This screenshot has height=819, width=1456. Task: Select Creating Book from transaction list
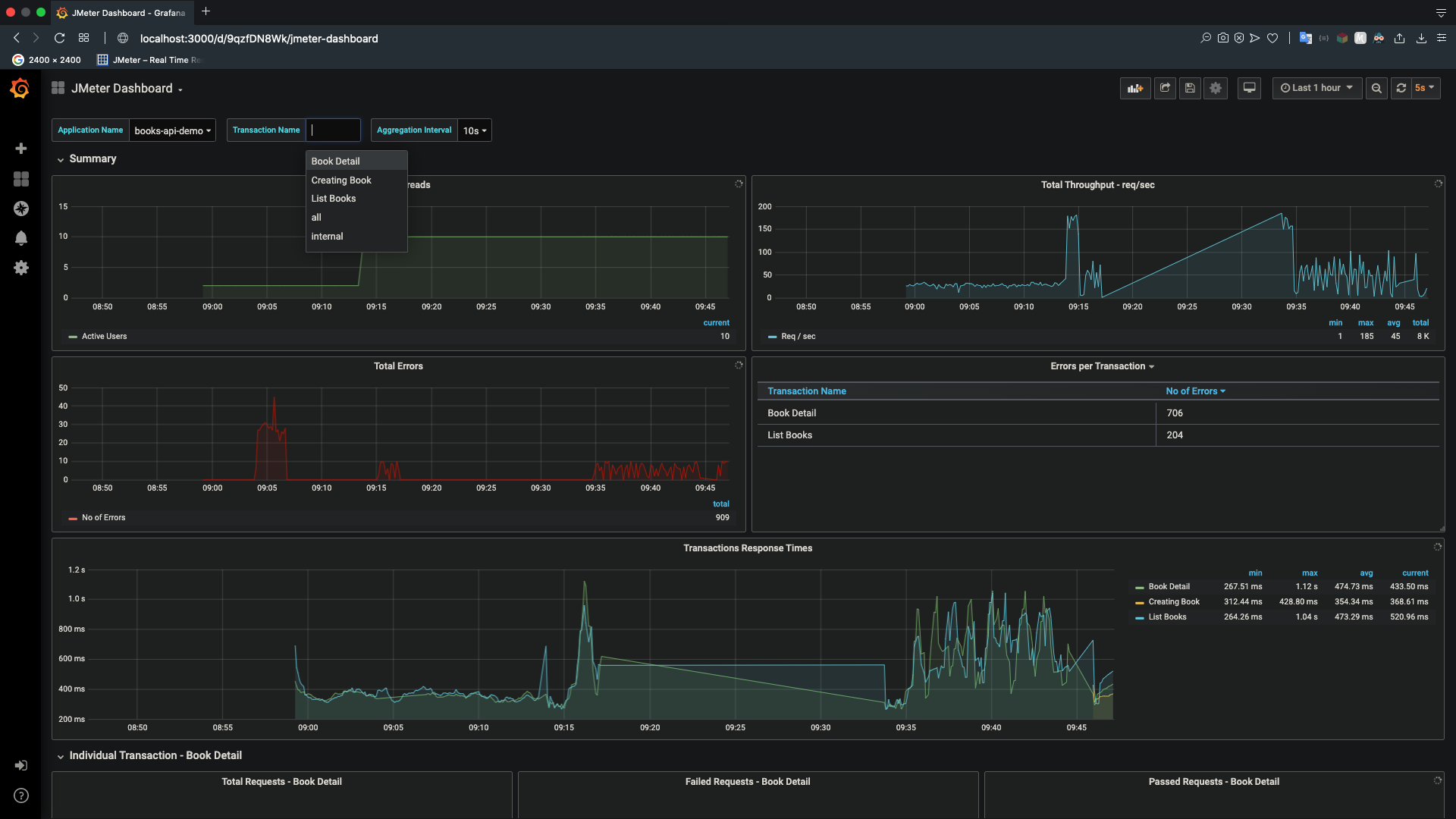click(341, 180)
